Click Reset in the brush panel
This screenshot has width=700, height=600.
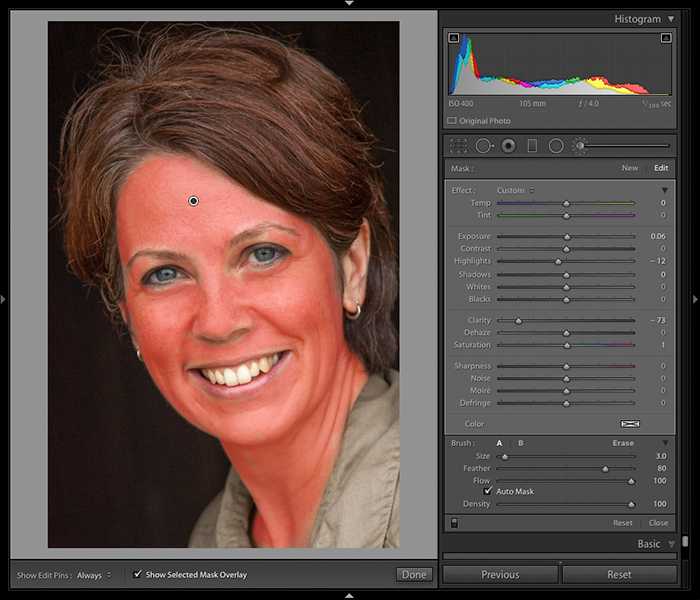coord(622,523)
